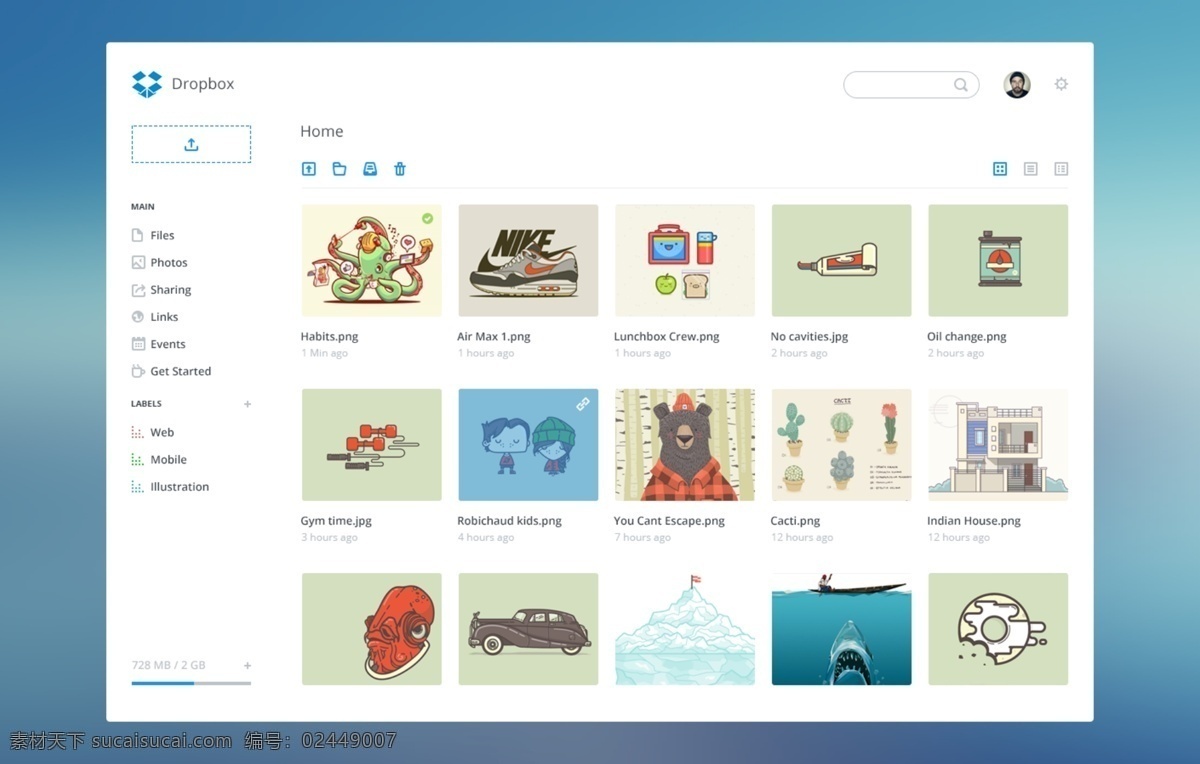The image size is (1200, 764).
Task: Click the Habits.png file name
Action: pos(329,337)
